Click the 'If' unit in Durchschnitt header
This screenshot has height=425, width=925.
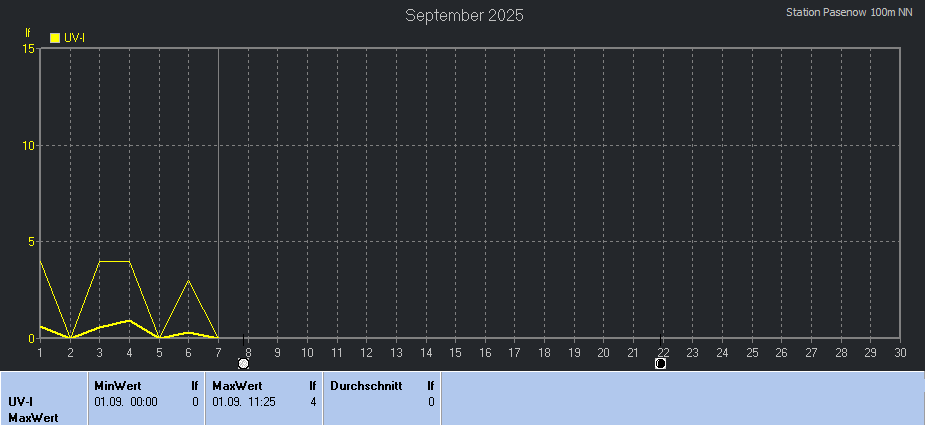[431, 386]
